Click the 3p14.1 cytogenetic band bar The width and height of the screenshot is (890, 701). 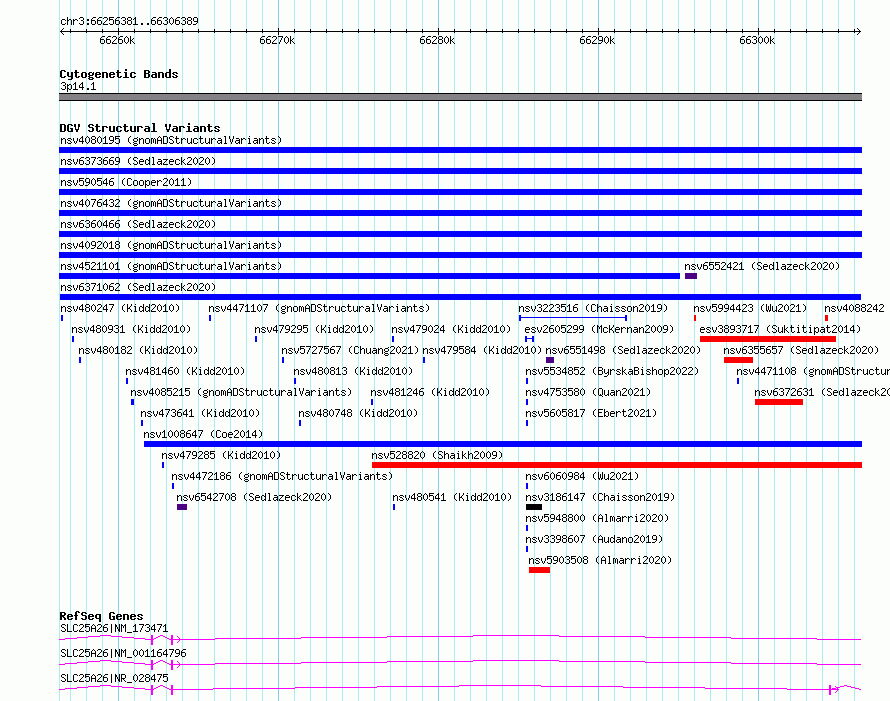pos(460,97)
